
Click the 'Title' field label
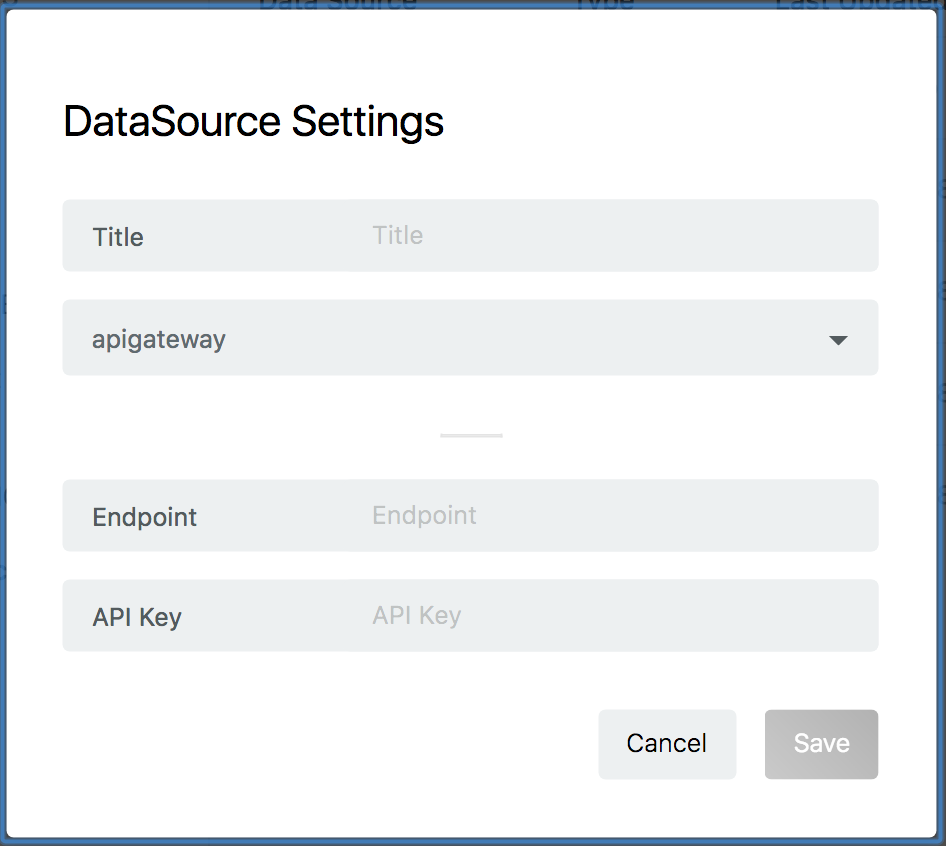[118, 237]
